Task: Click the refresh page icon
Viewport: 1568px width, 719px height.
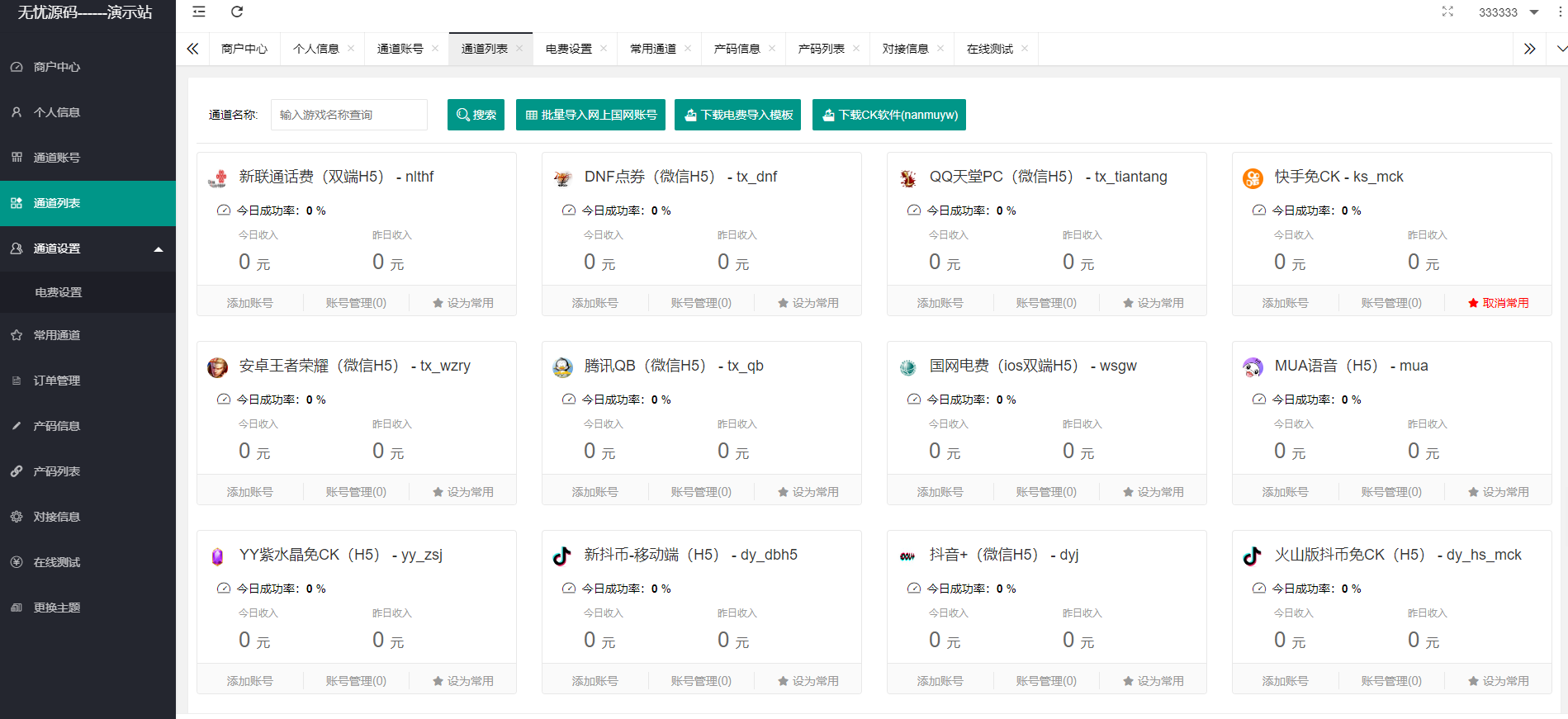Action: click(237, 12)
